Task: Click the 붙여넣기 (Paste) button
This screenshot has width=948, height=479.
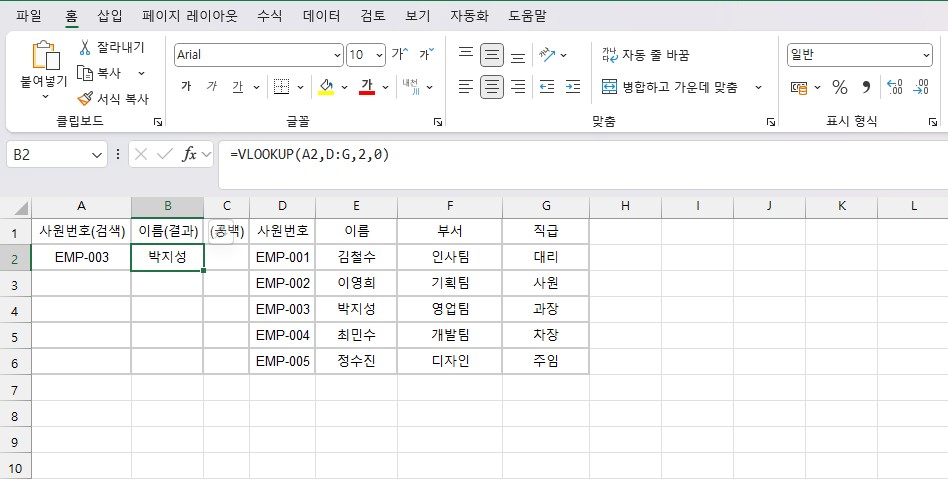Action: (44, 68)
